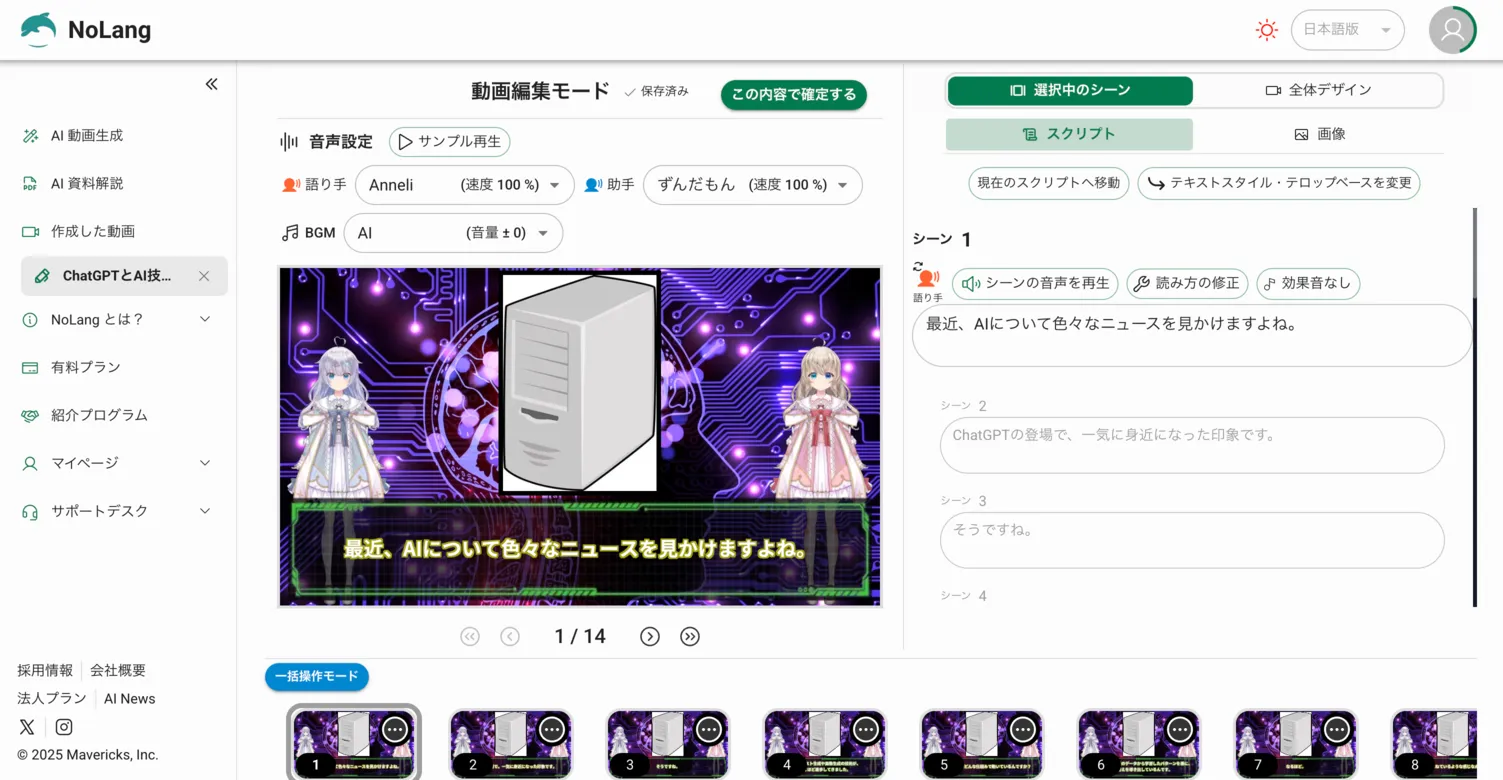
Task: Click the 採用情報 link
Action: point(45,670)
